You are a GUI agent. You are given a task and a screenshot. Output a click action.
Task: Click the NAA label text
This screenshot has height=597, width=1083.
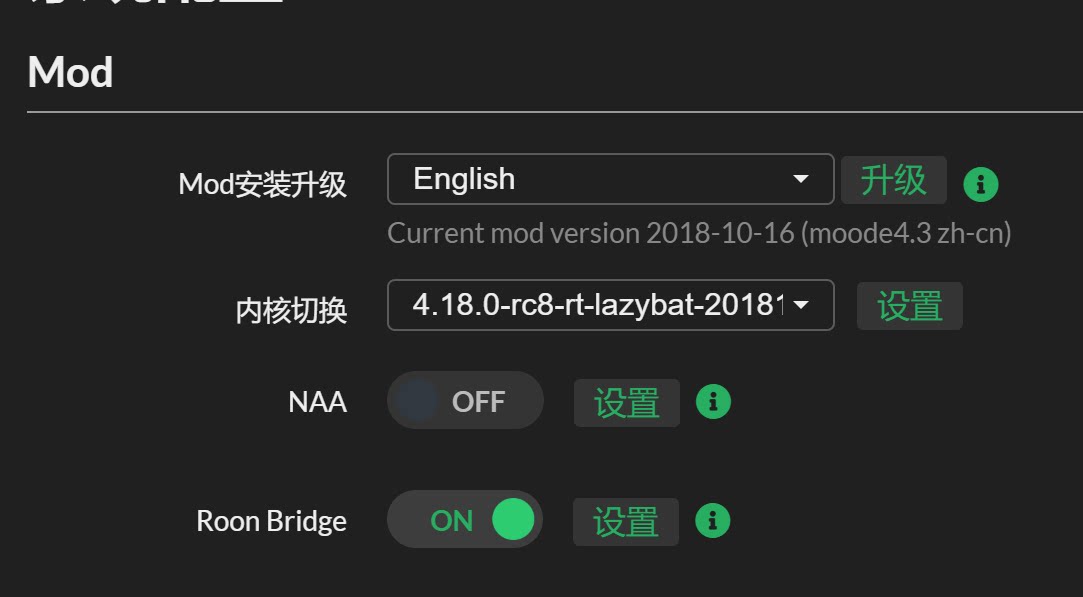pyautogui.click(x=317, y=402)
